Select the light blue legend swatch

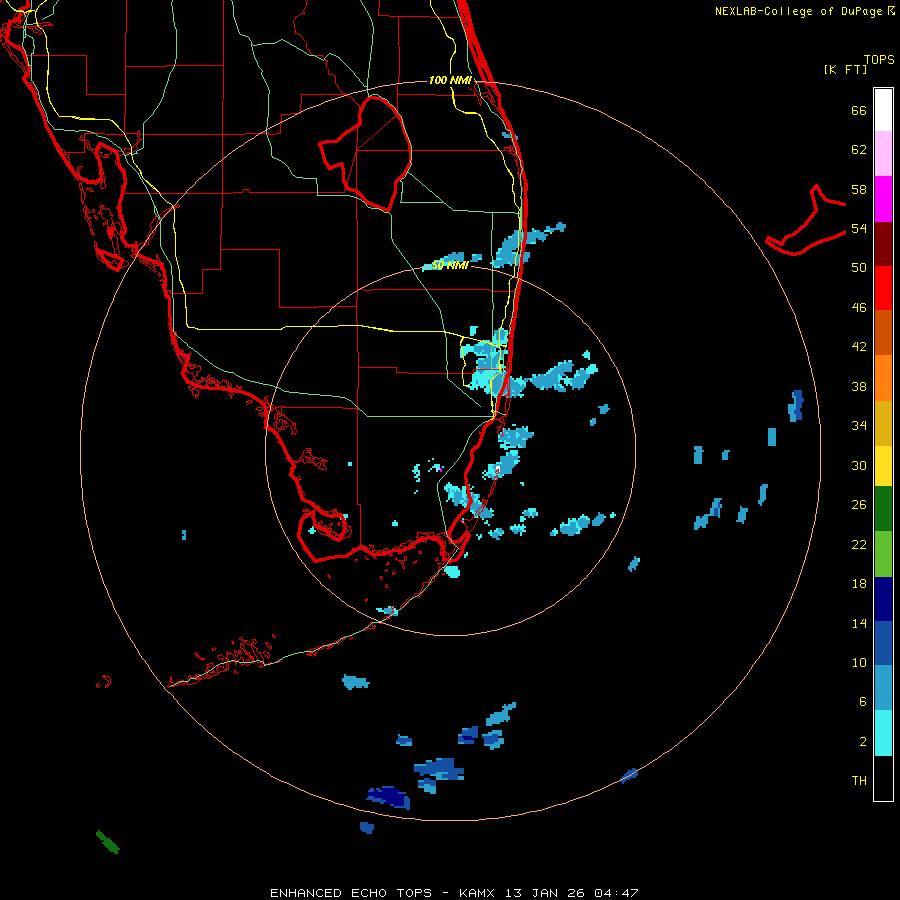(x=883, y=688)
